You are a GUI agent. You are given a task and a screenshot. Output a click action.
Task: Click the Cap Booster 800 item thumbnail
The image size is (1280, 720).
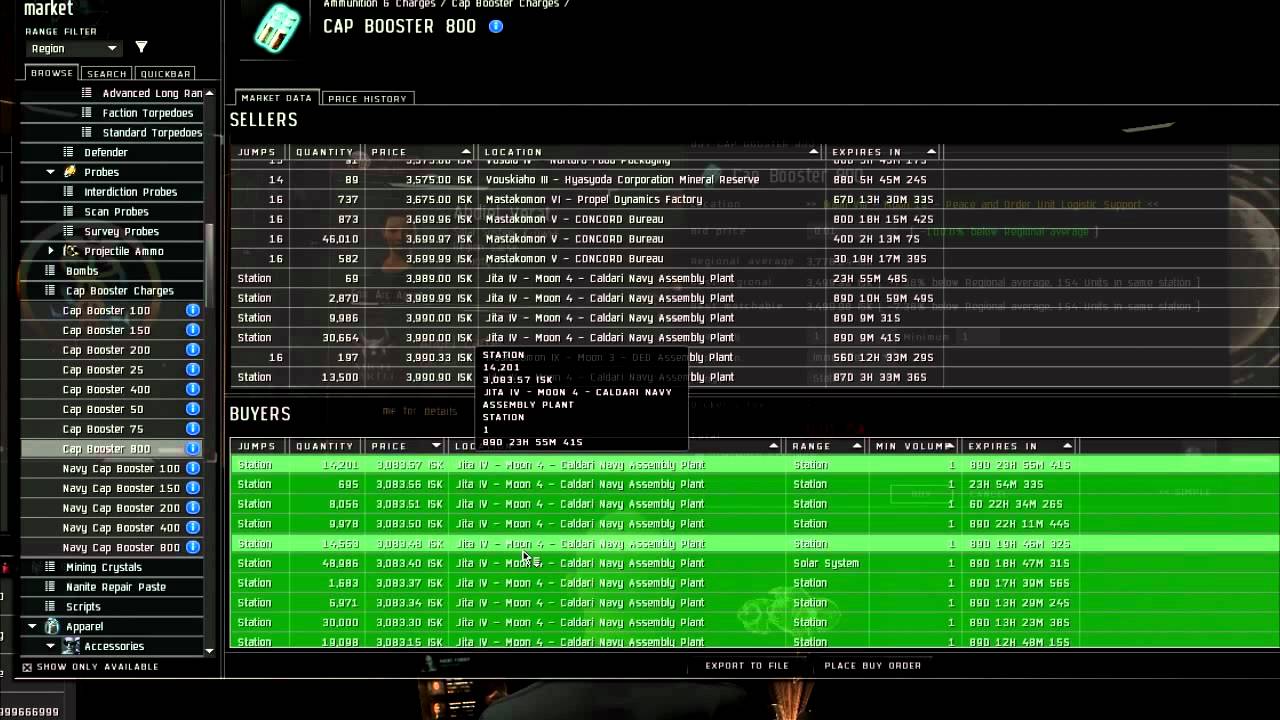click(276, 28)
